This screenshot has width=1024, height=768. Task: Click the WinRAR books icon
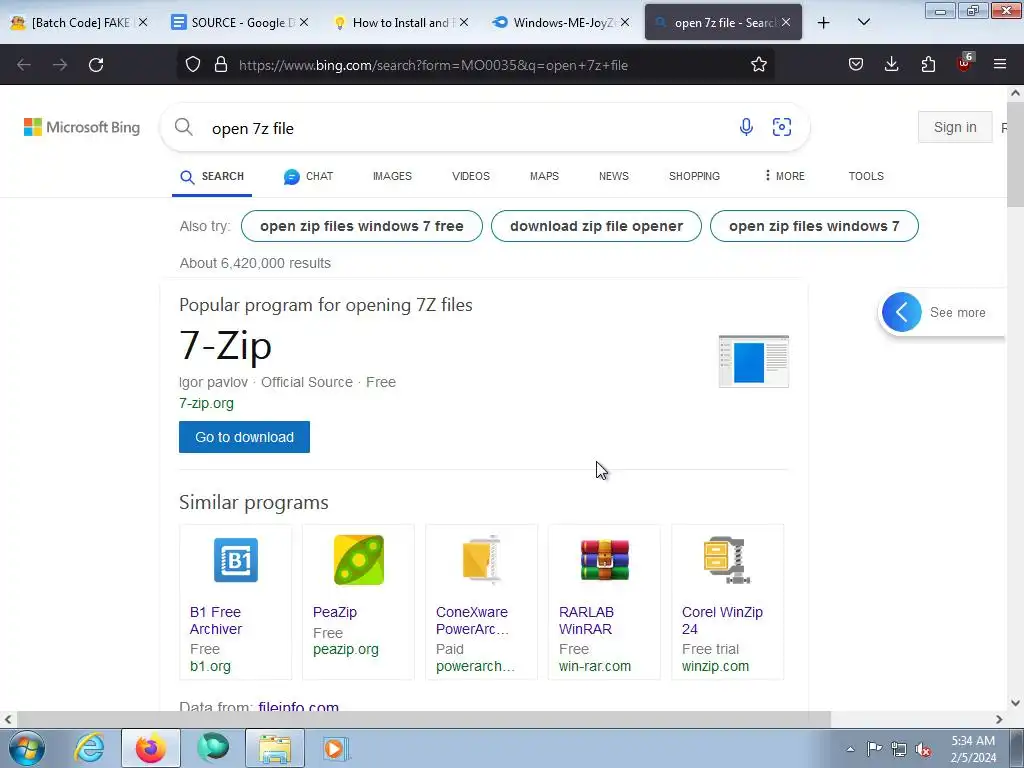point(605,560)
